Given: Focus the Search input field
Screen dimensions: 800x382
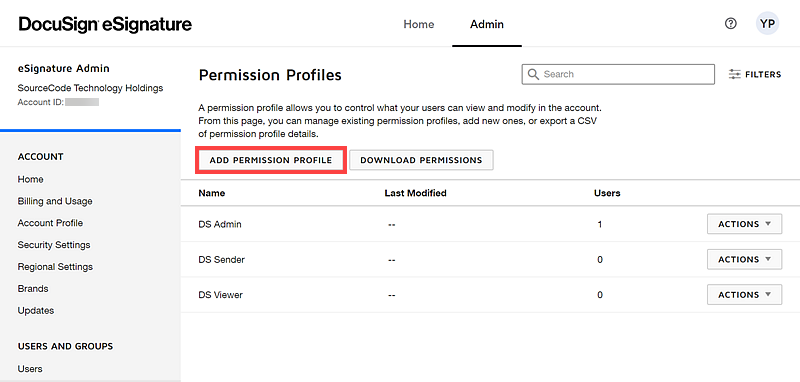Looking at the screenshot, I should coord(618,74).
